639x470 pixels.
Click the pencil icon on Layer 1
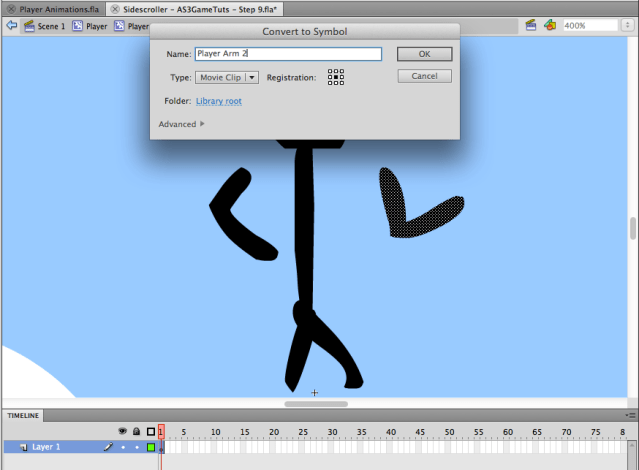click(108, 447)
